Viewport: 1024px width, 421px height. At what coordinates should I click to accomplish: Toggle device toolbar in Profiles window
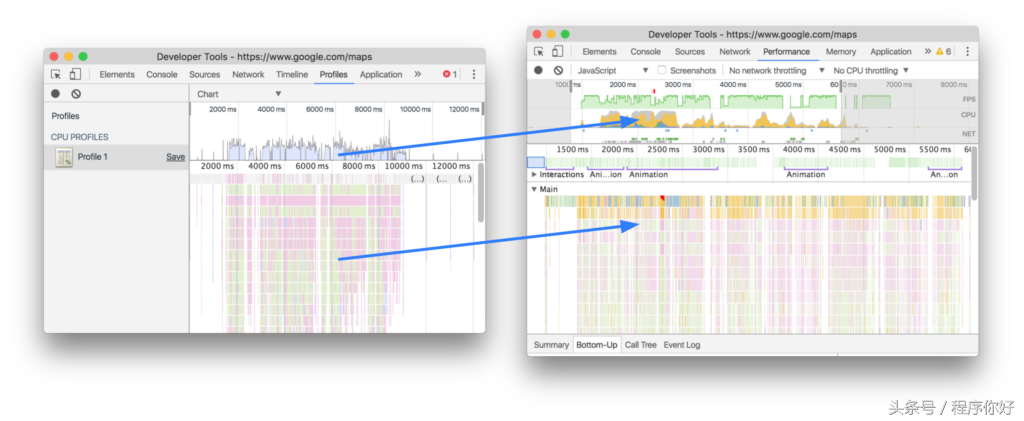tap(75, 74)
